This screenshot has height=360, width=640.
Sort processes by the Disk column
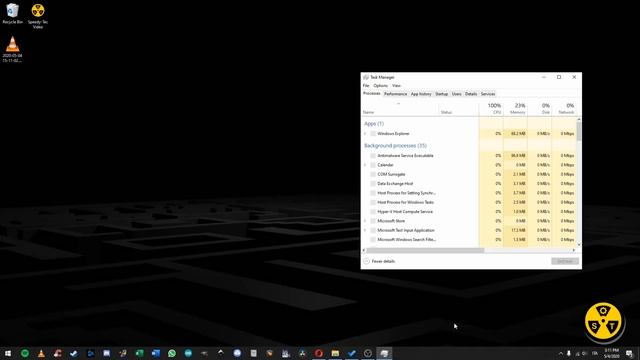[540, 108]
